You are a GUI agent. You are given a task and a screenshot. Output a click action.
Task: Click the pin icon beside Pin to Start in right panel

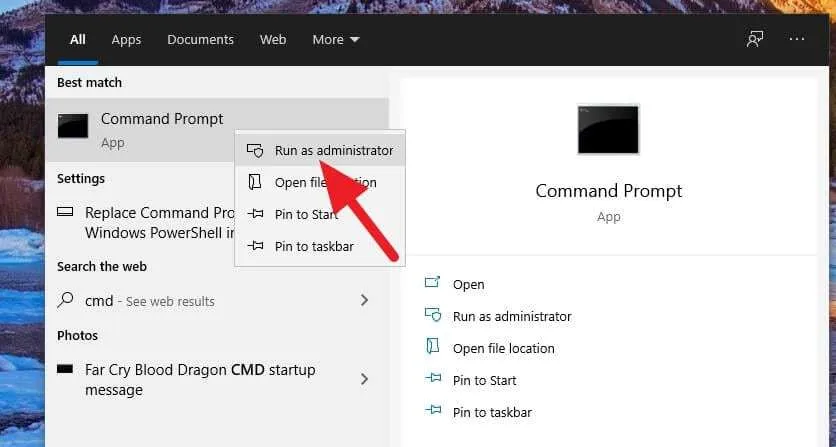[433, 379]
